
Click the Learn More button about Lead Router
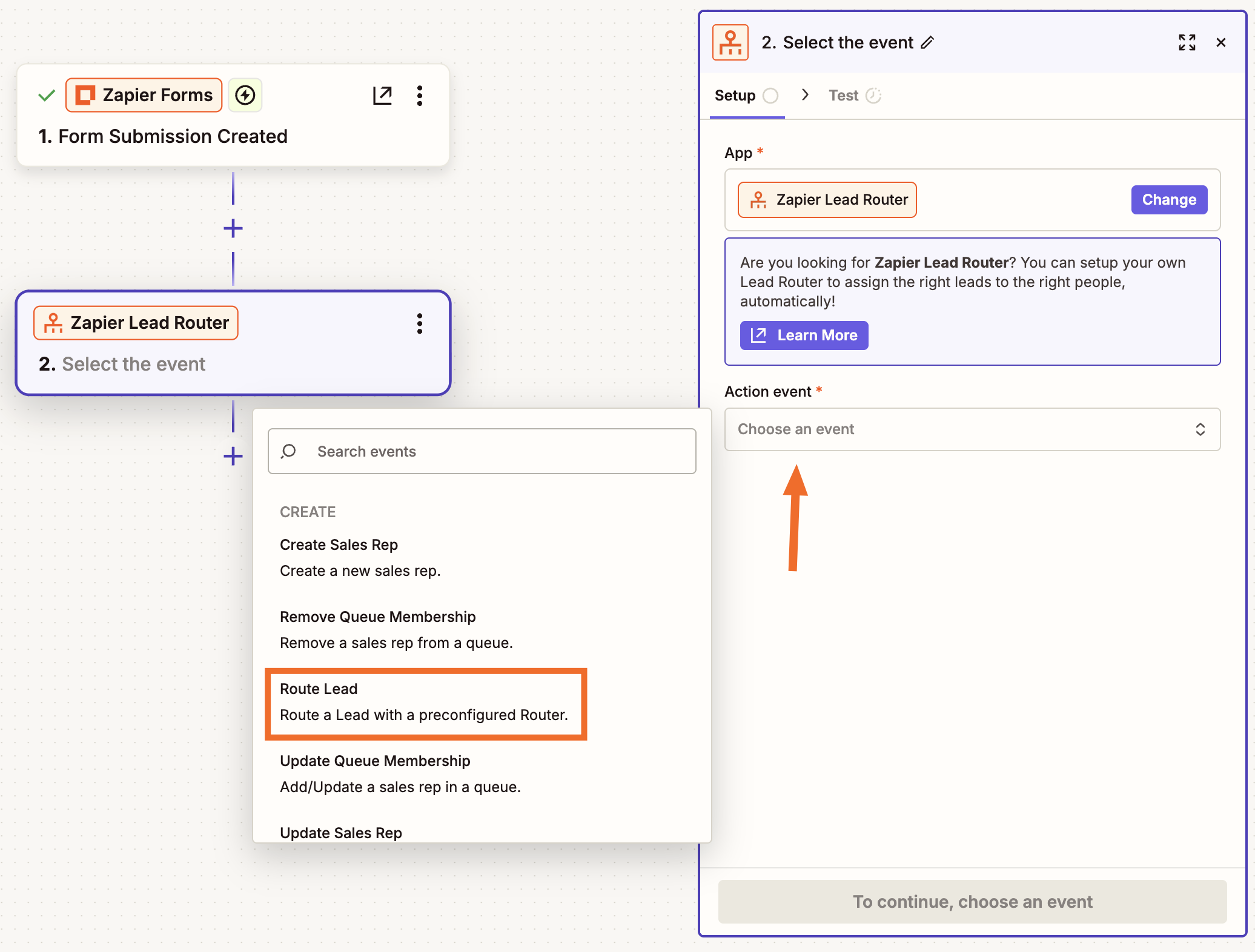[x=804, y=335]
